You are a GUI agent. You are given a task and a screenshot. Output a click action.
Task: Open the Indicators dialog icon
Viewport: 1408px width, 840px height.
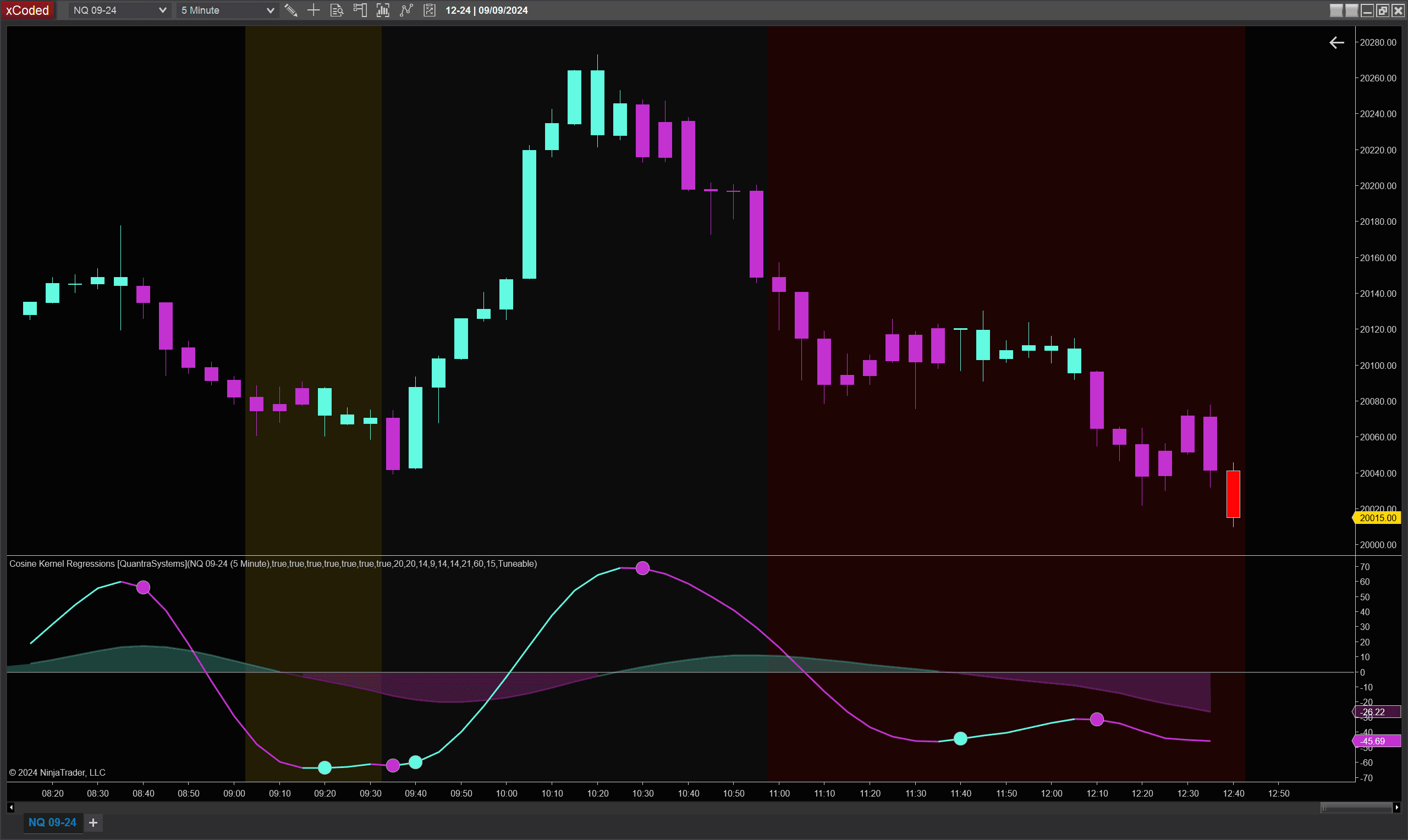[x=383, y=10]
